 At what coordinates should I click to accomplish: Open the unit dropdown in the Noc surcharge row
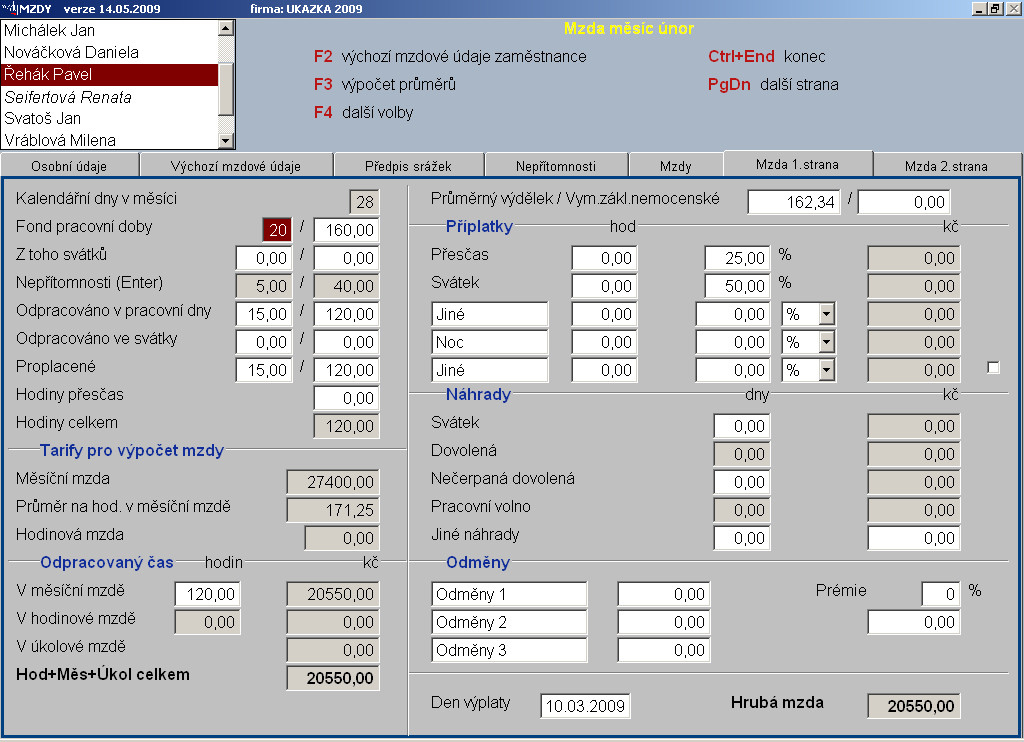coord(826,342)
